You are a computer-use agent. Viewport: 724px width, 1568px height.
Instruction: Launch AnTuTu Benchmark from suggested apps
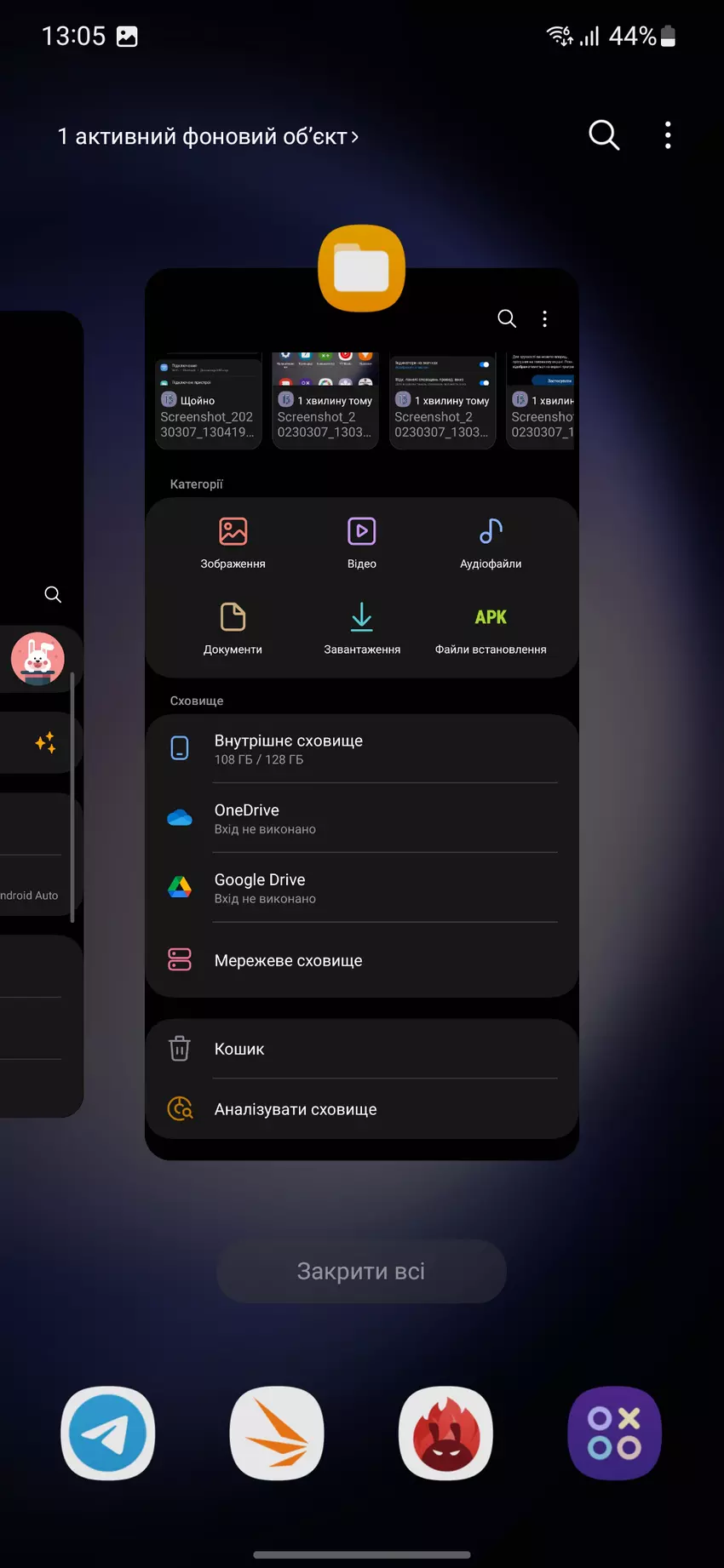445,1433
